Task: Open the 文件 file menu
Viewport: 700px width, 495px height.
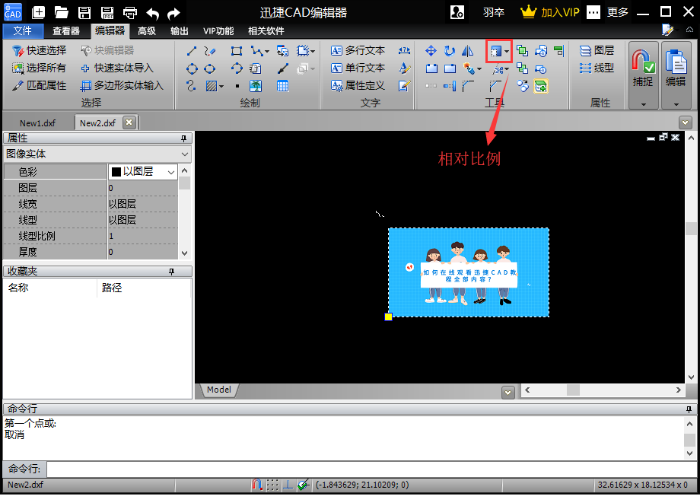Action: point(23,31)
